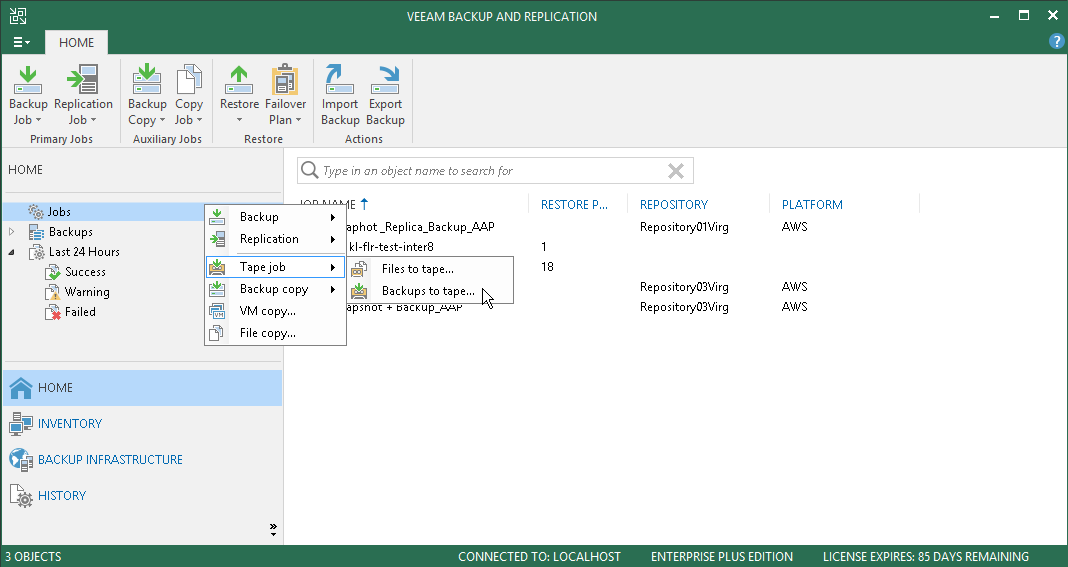Click the Backups tree node icon
The width and height of the screenshot is (1068, 567).
pyautogui.click(x=37, y=232)
